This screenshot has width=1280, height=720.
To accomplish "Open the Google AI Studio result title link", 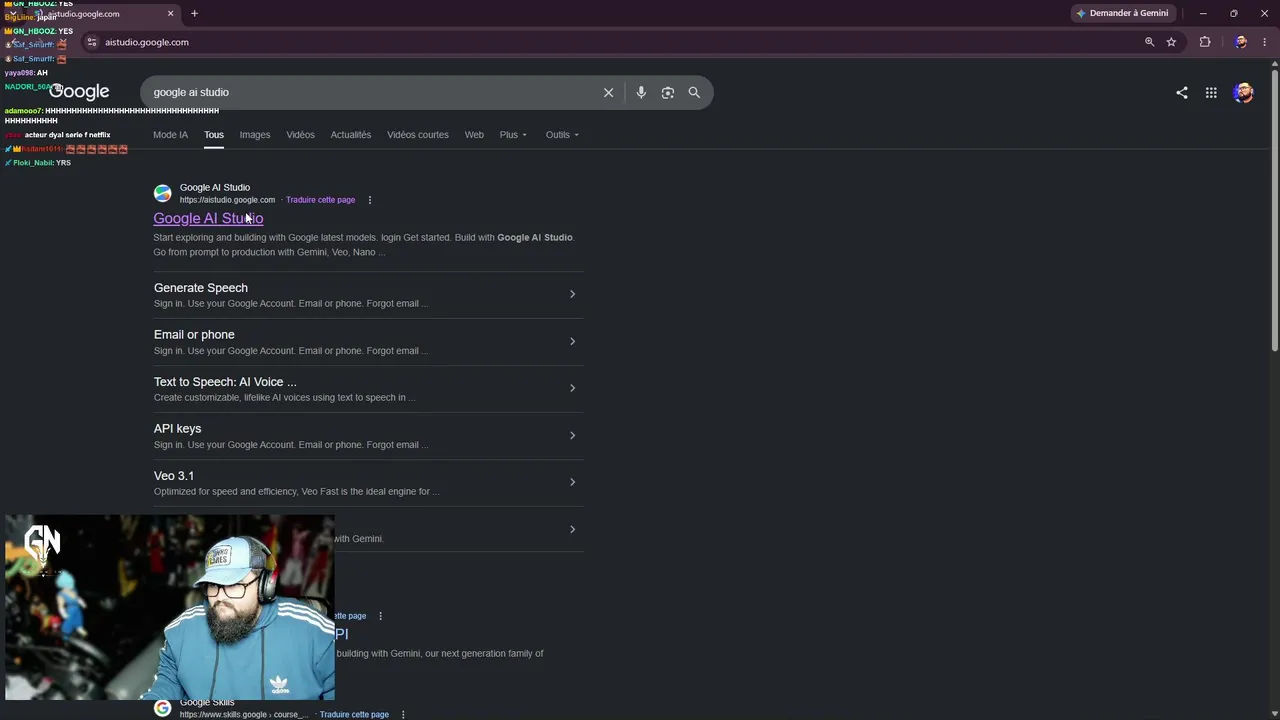I will [208, 218].
